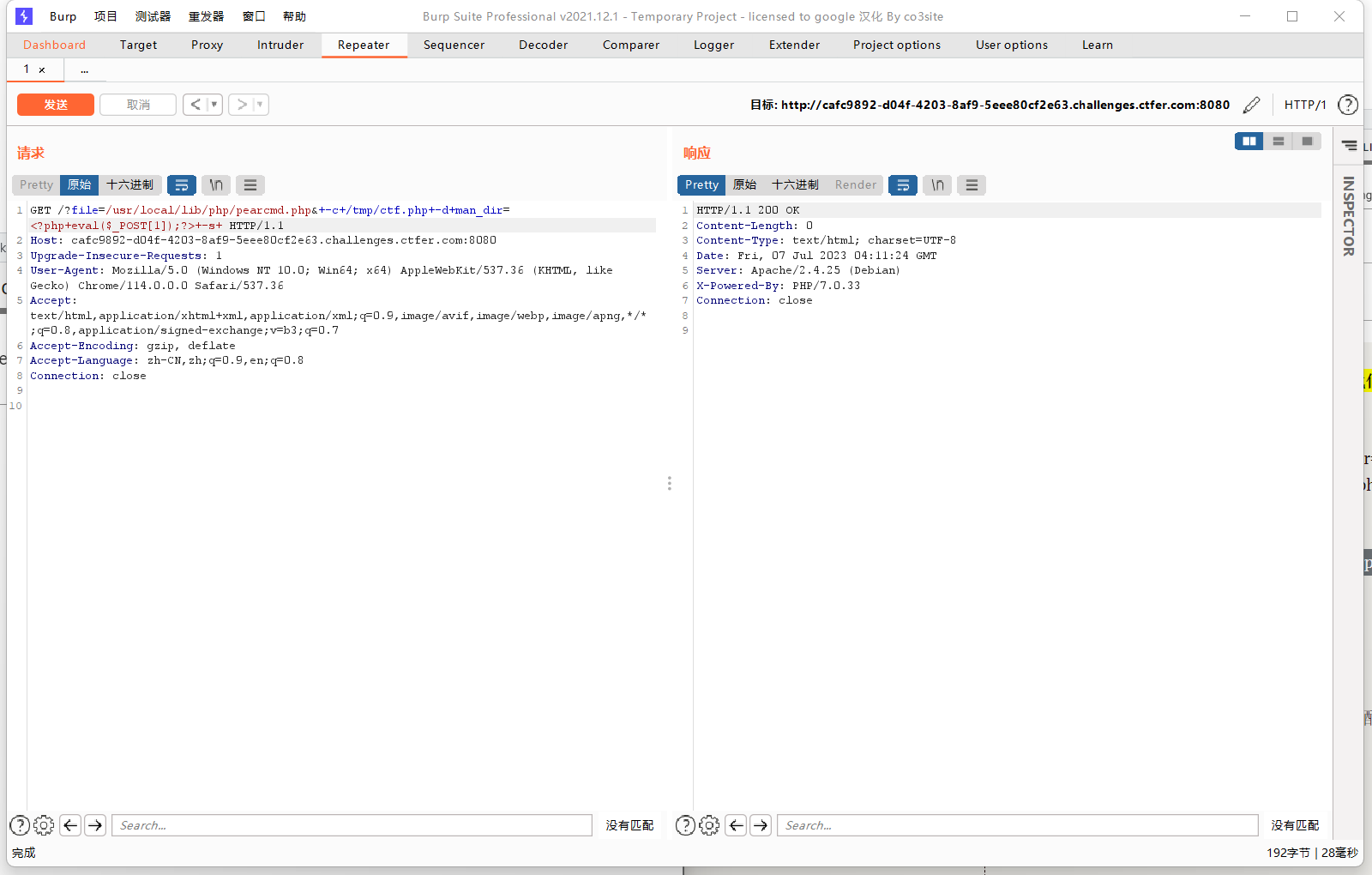Viewport: 1372px width, 875px height.
Task: Open the 窗口 menu
Action: (254, 16)
